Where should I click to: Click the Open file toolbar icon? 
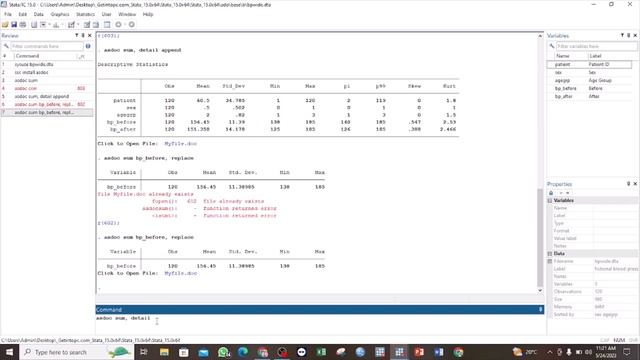5,25
